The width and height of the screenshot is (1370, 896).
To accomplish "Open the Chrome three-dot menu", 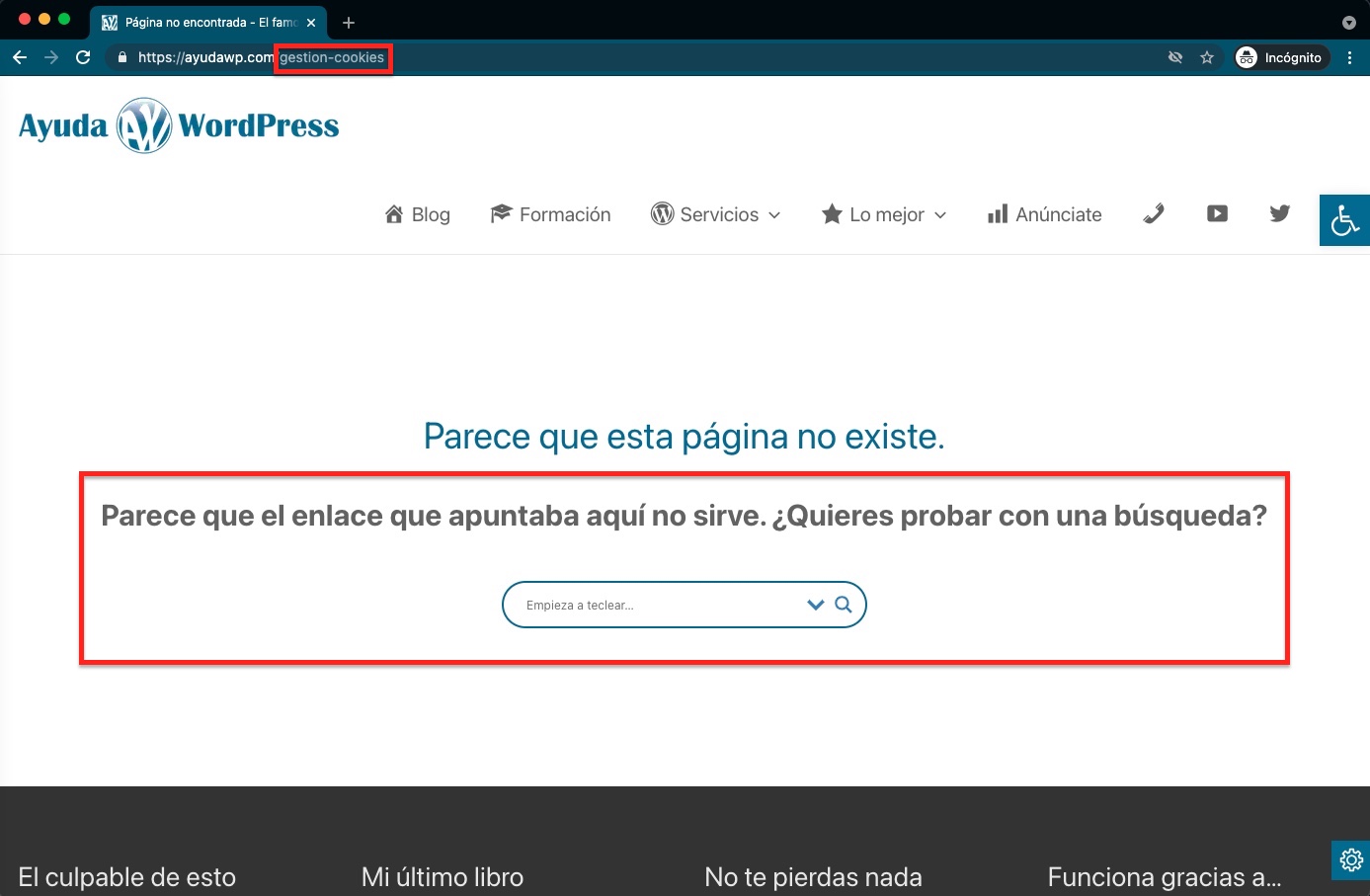I will click(1349, 58).
